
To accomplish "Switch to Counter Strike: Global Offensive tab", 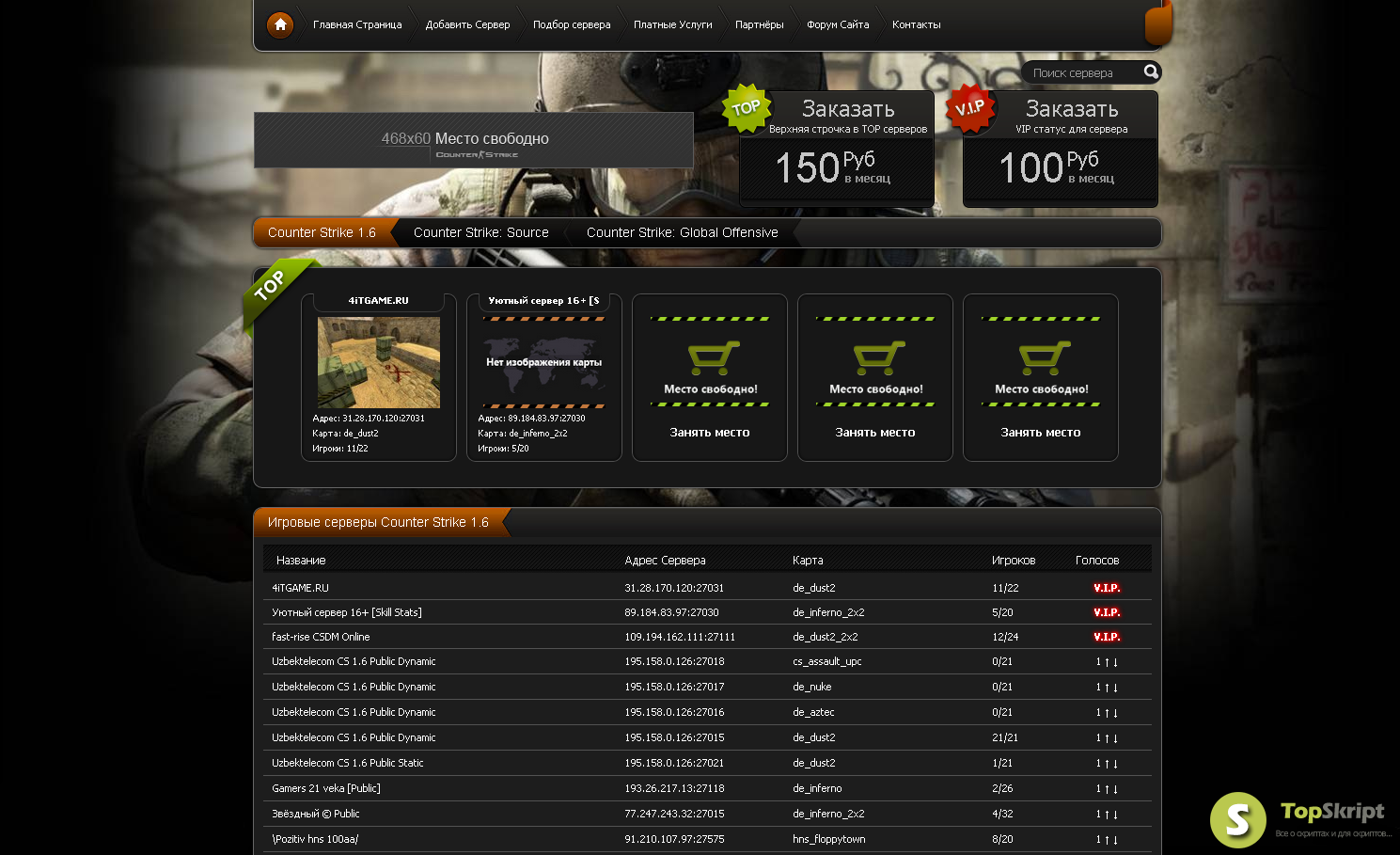I will 683,232.
